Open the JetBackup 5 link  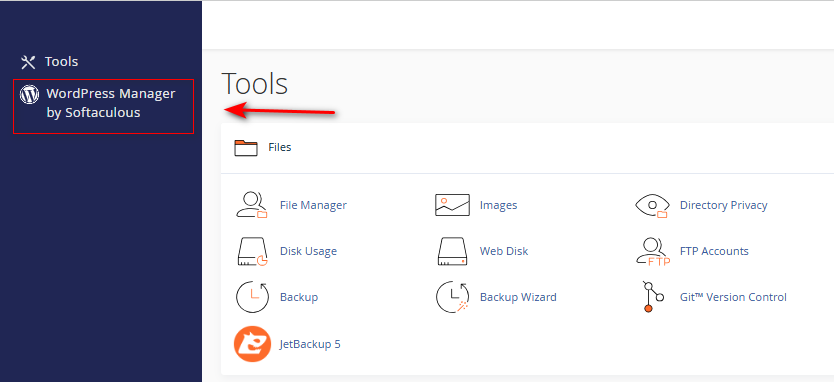click(x=310, y=344)
